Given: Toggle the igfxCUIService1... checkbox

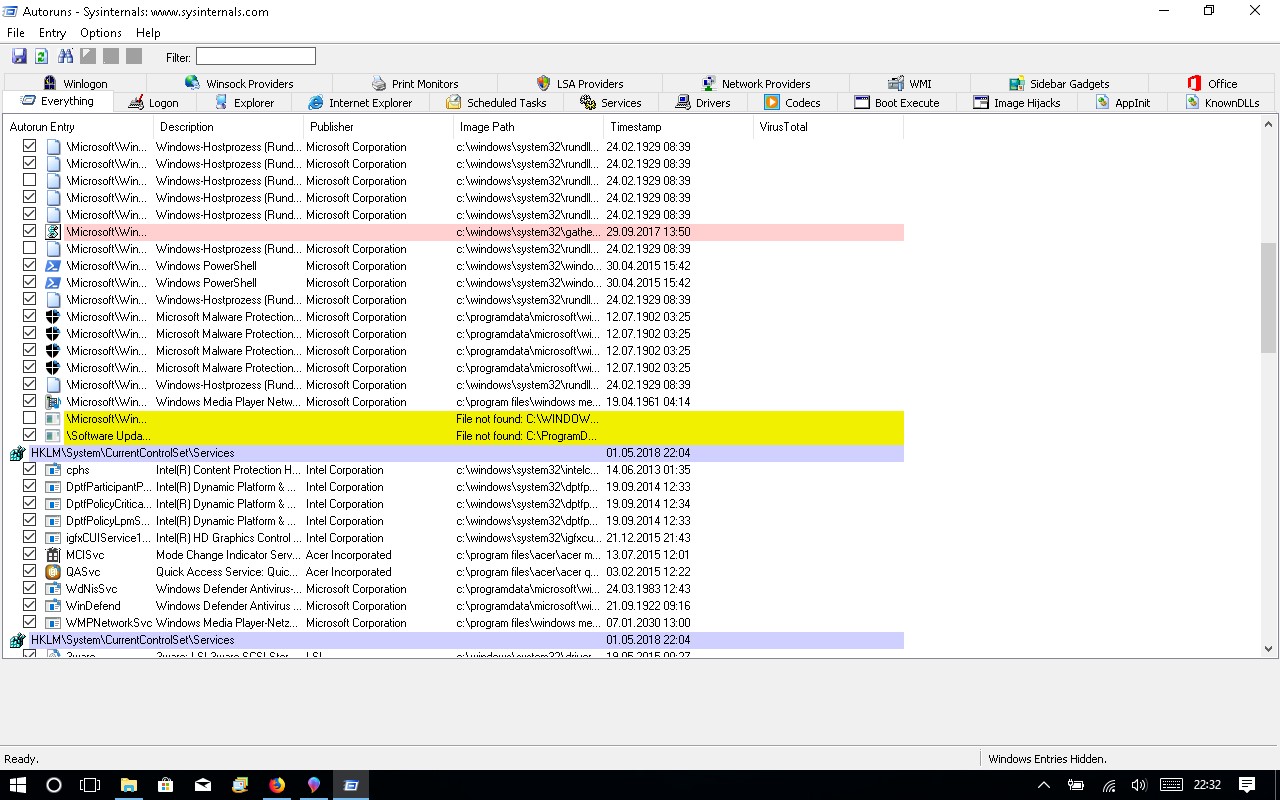Looking at the screenshot, I should 29,538.
